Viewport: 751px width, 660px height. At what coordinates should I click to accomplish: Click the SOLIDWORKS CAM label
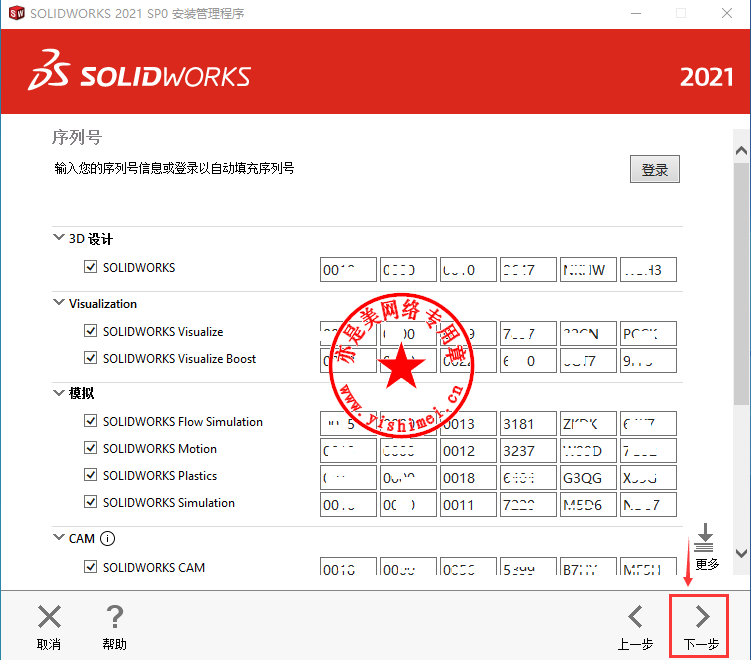tap(154, 568)
